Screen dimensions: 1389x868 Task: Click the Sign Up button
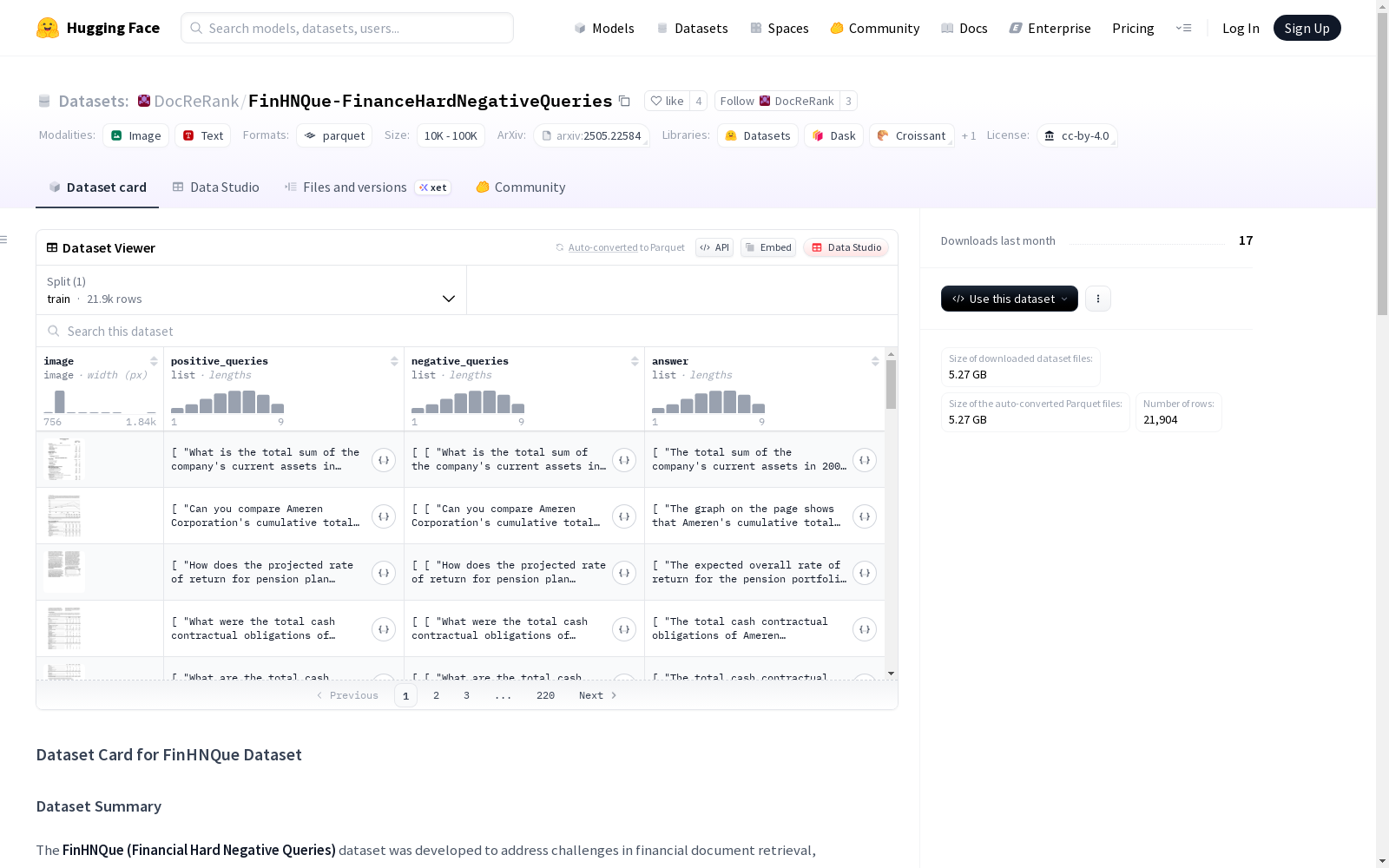(x=1307, y=28)
